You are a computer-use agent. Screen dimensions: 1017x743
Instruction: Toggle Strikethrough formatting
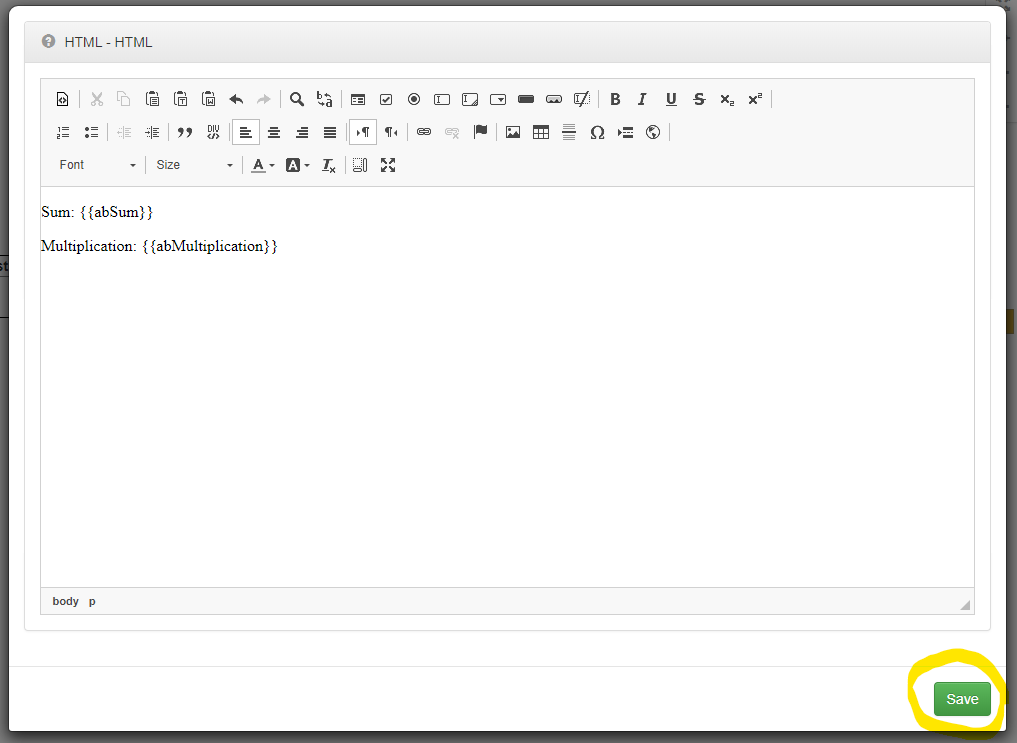click(699, 99)
